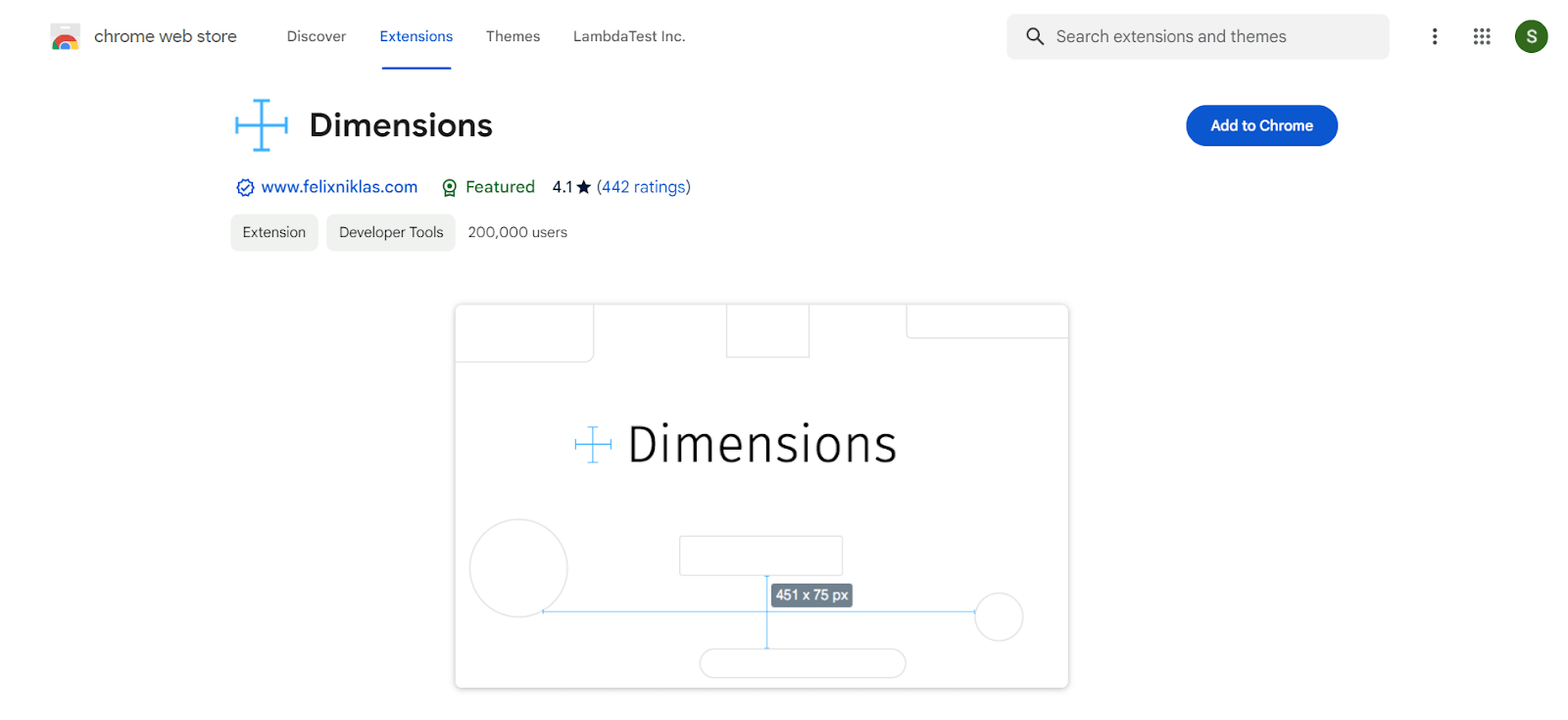
Task: Go to the Discover tab
Action: [x=317, y=36]
